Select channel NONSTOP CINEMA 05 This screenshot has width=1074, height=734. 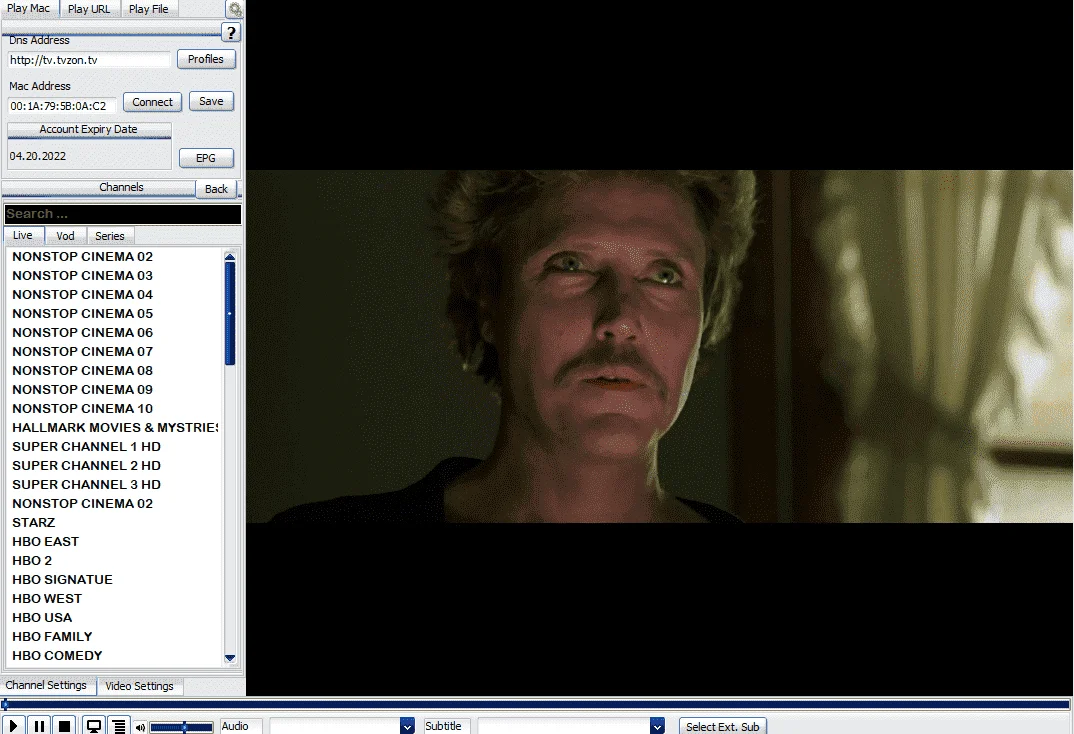[x=82, y=314]
